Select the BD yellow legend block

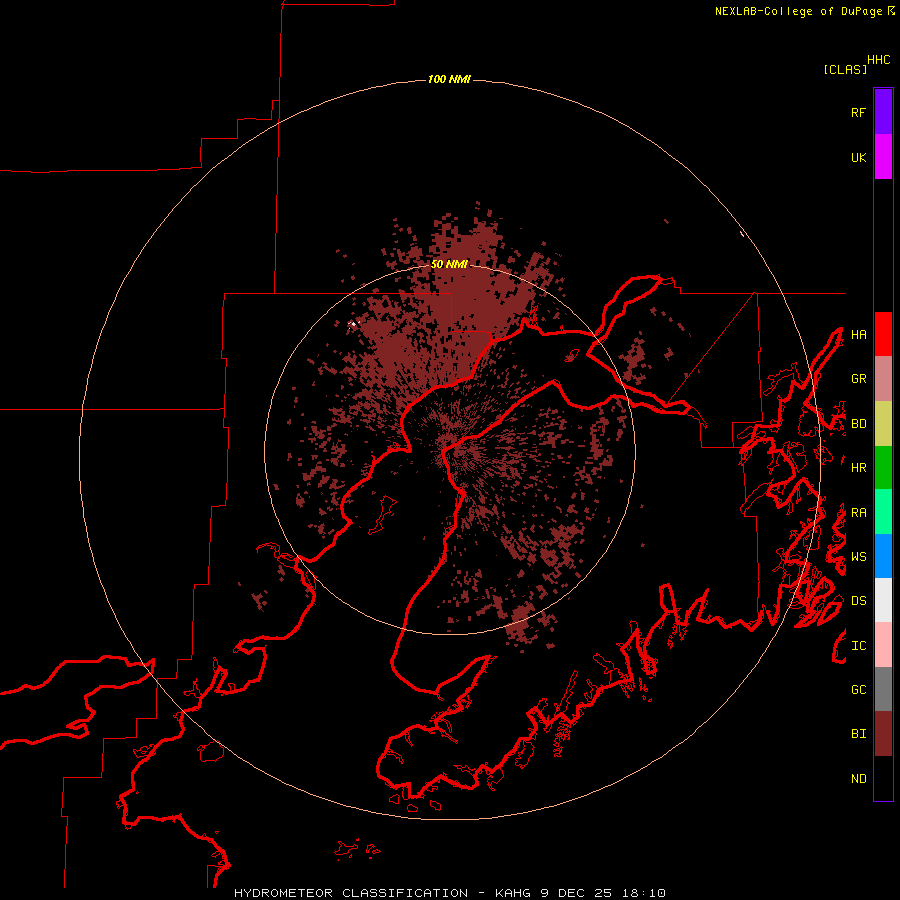pyautogui.click(x=883, y=423)
